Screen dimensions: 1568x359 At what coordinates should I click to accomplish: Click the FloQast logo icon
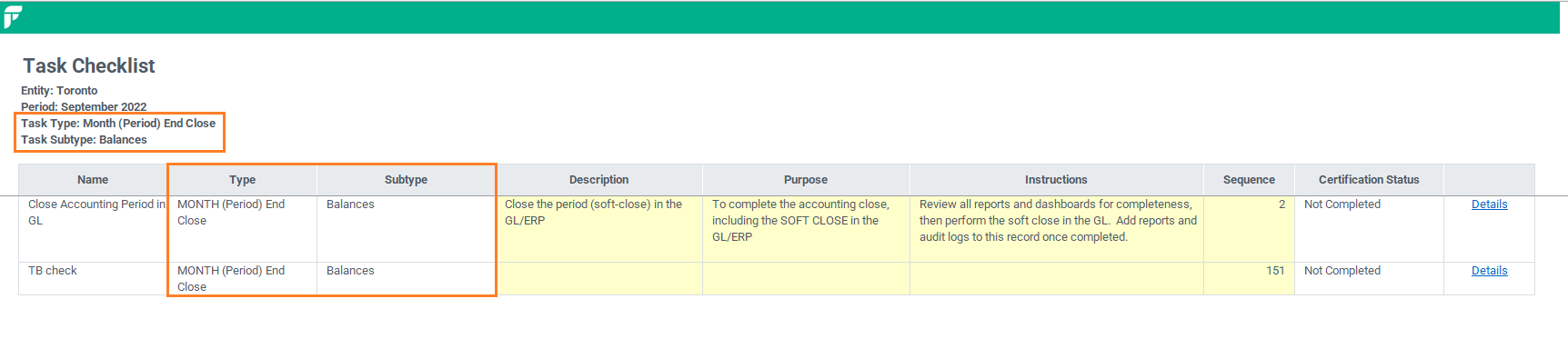pyautogui.click(x=12, y=17)
